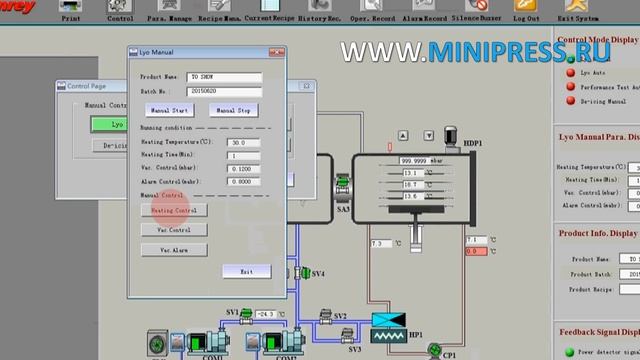Click the Lyo Auto red indicator
Image resolution: width=640 pixels, height=360 pixels.
pos(571,73)
